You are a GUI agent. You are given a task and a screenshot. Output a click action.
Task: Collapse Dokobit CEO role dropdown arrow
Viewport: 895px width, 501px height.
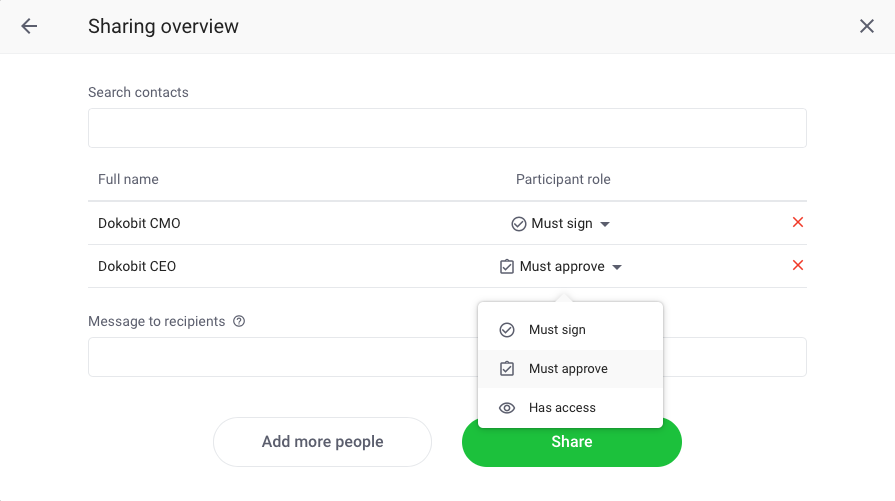coord(617,267)
